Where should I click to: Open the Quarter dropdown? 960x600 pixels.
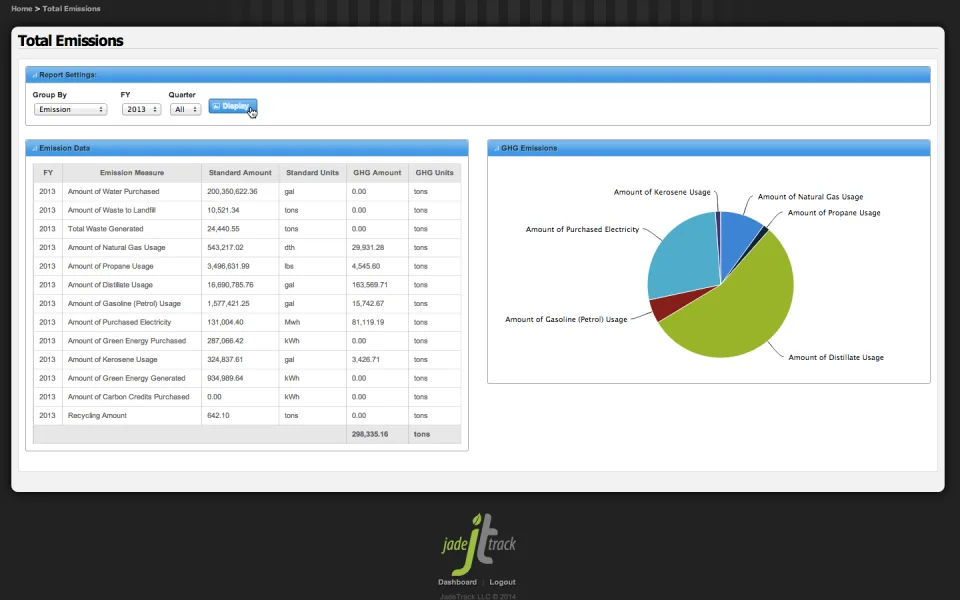coord(185,110)
